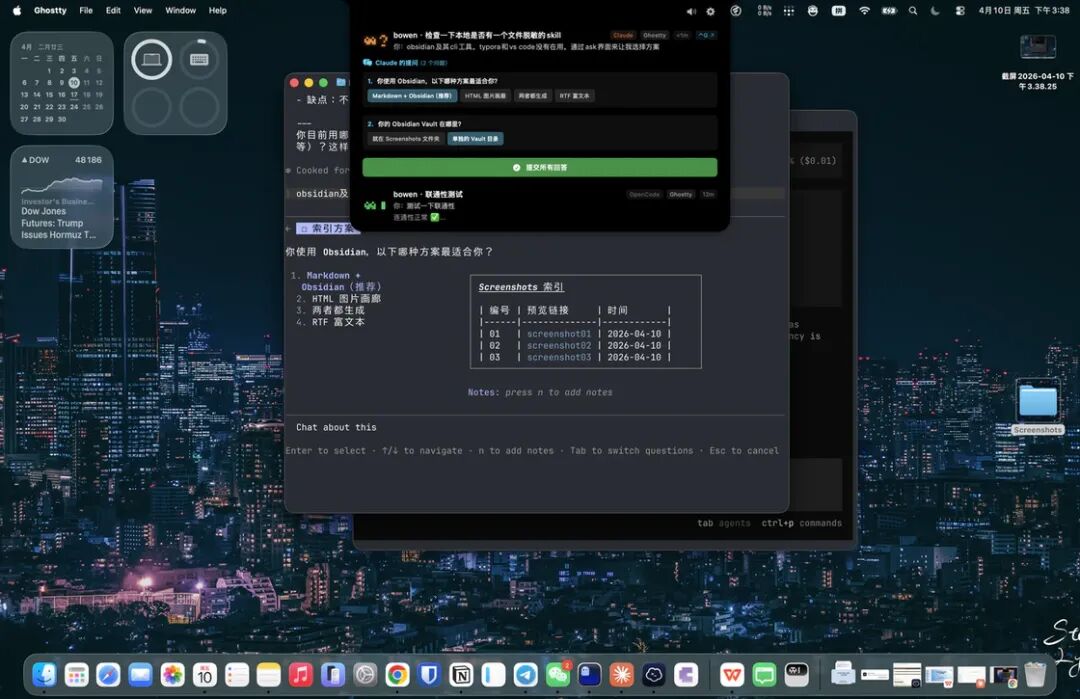Open Google Chrome from the Dock
The image size is (1080, 699).
pos(397,675)
